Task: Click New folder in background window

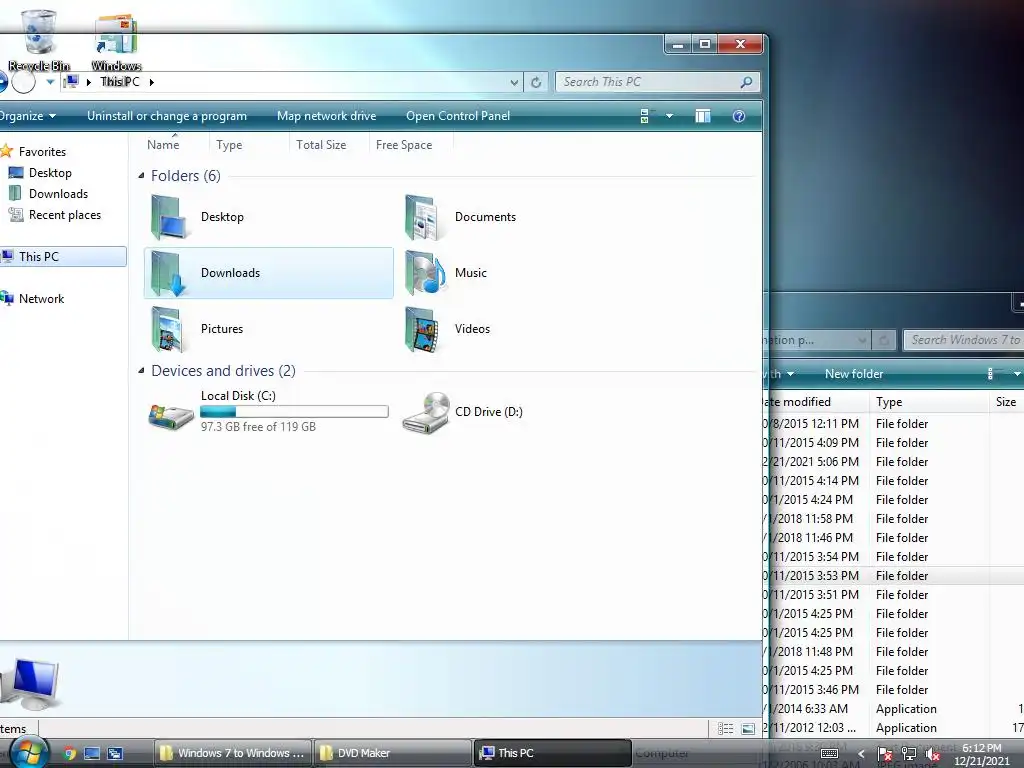Action: tap(854, 374)
